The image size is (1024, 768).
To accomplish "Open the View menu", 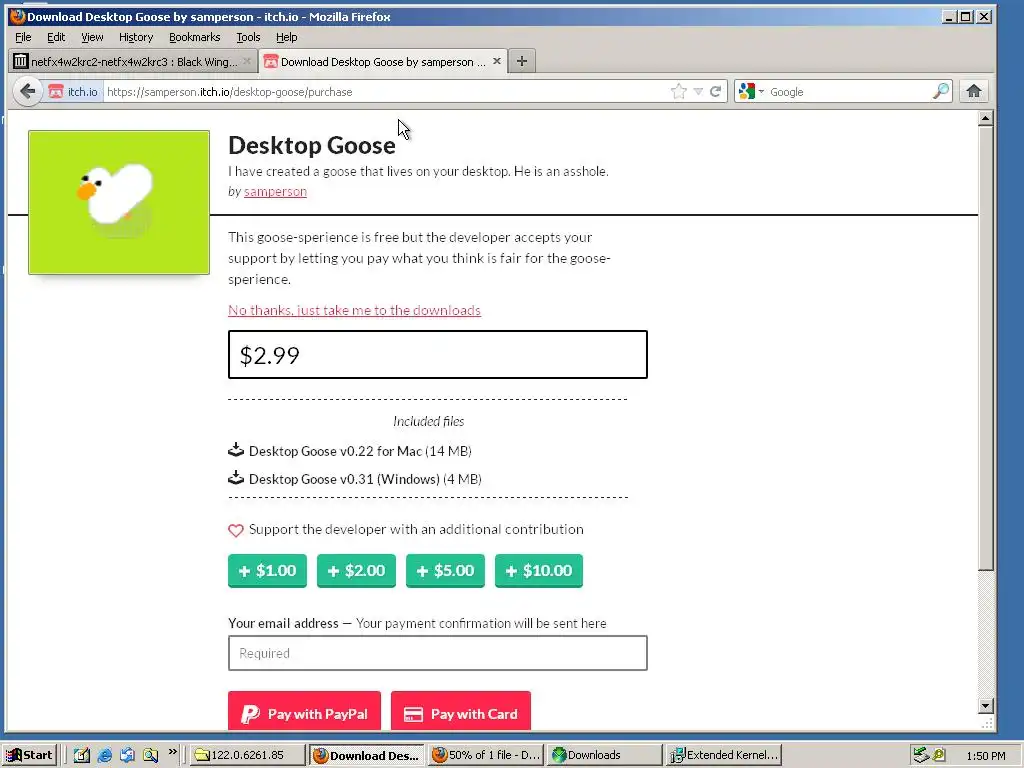I will coord(92,37).
